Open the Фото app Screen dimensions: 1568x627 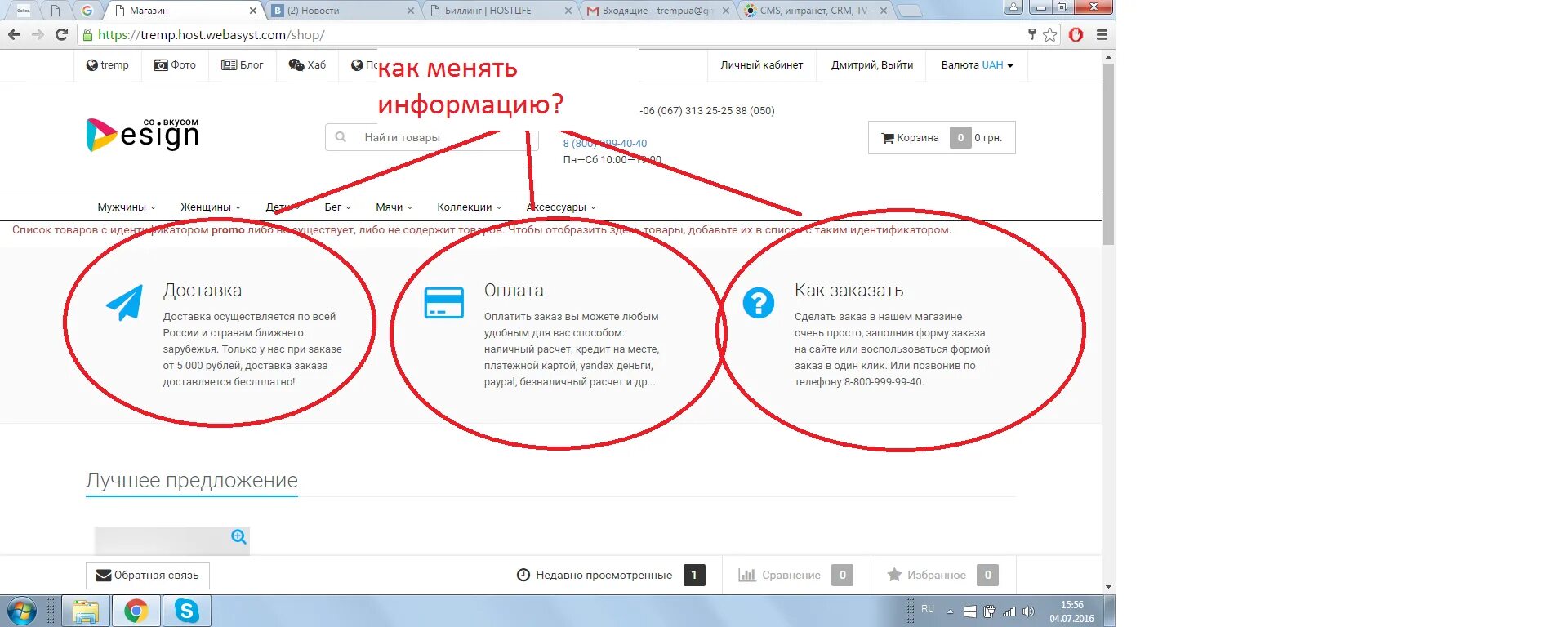pos(176,65)
